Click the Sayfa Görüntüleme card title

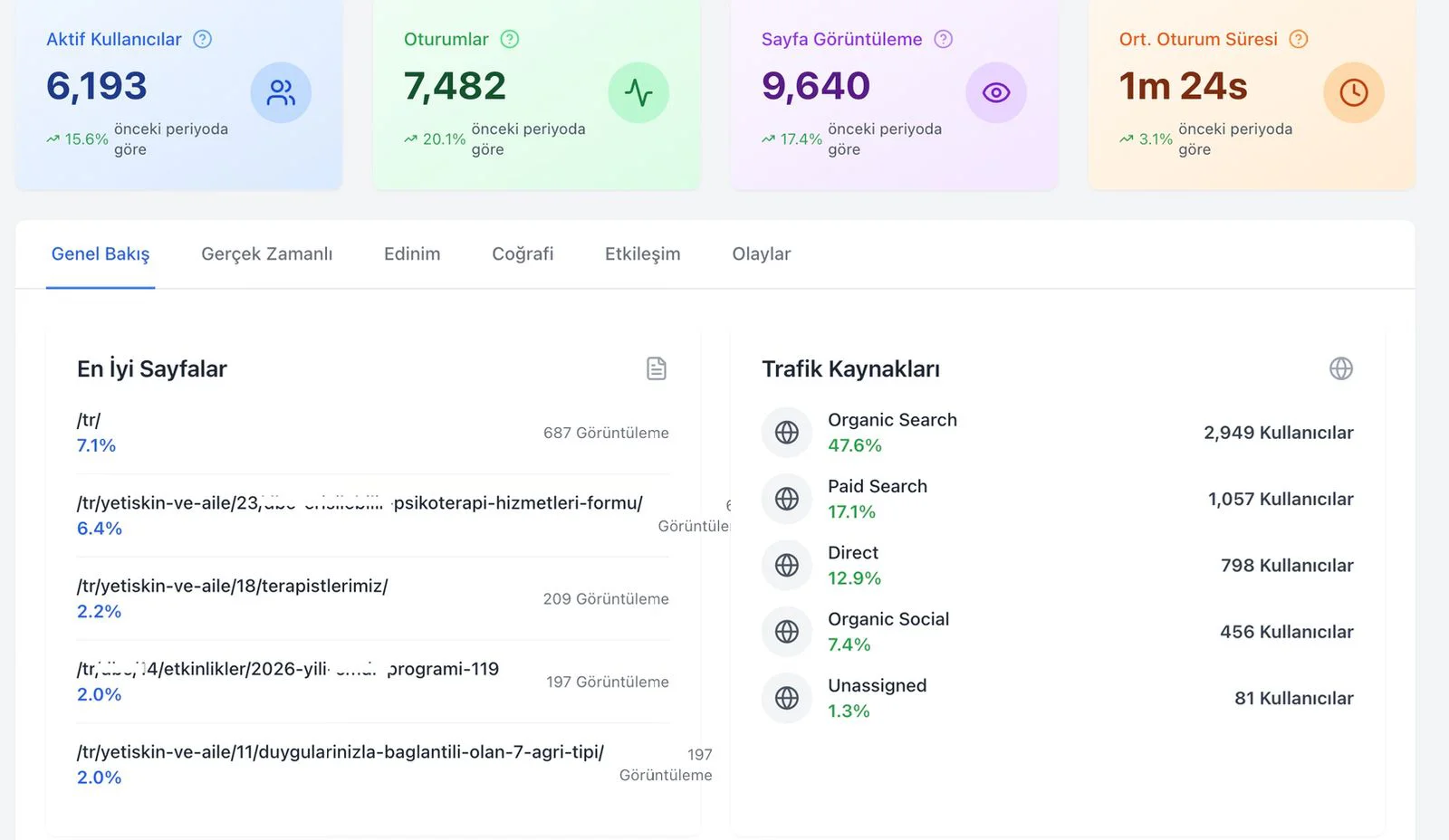click(x=842, y=39)
